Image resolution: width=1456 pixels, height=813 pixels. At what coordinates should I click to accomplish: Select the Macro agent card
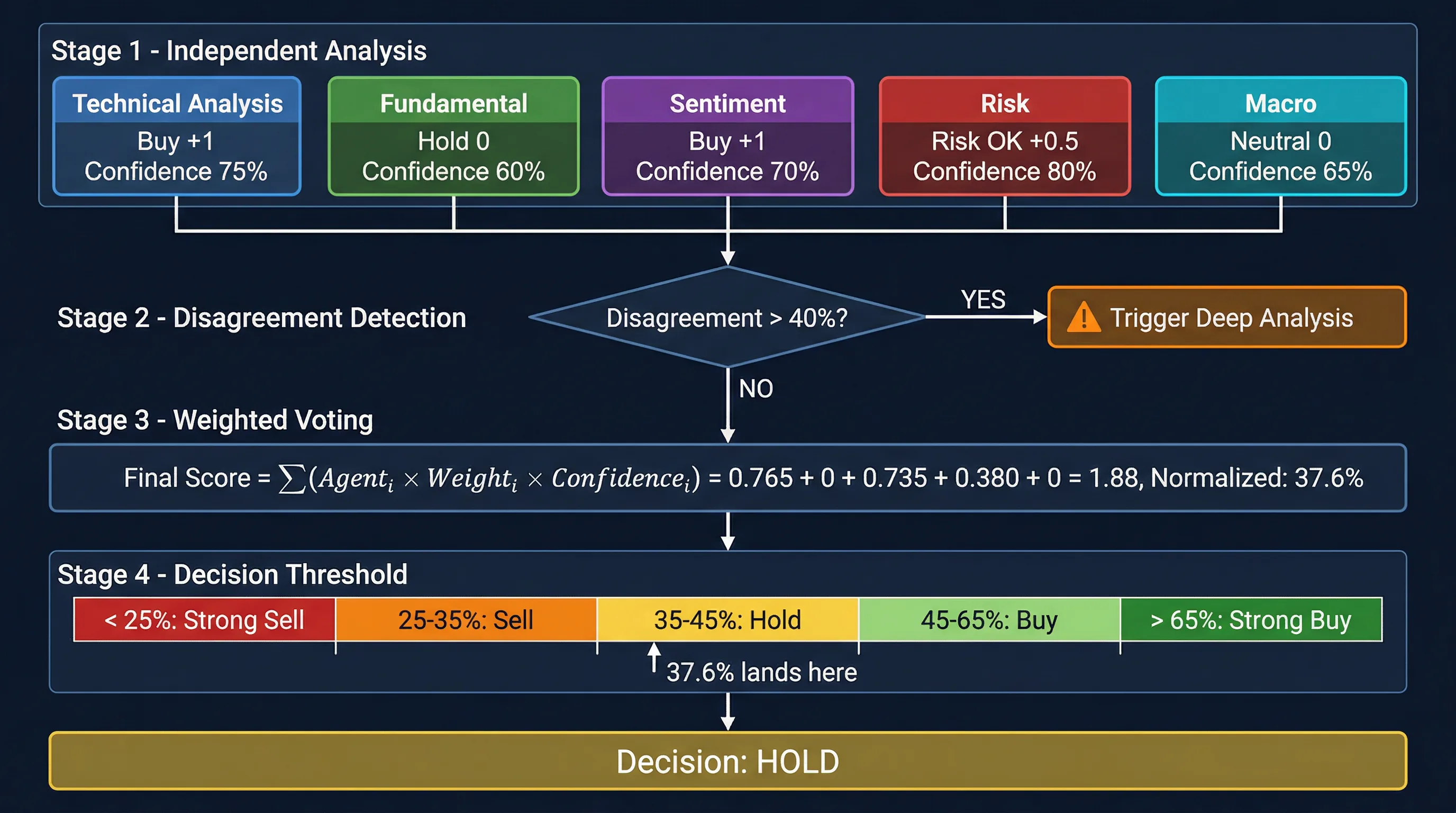[x=1280, y=136]
